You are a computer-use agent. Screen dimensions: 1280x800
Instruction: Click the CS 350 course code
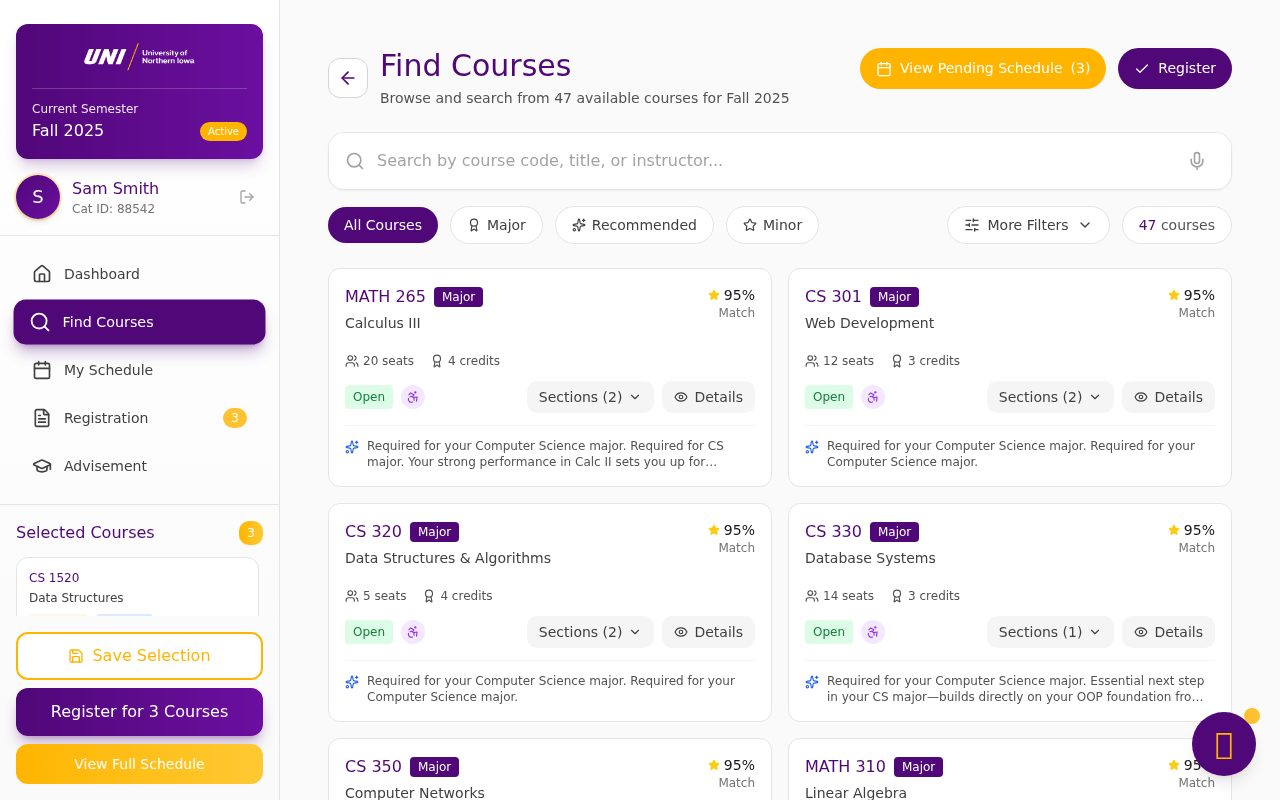(x=373, y=767)
